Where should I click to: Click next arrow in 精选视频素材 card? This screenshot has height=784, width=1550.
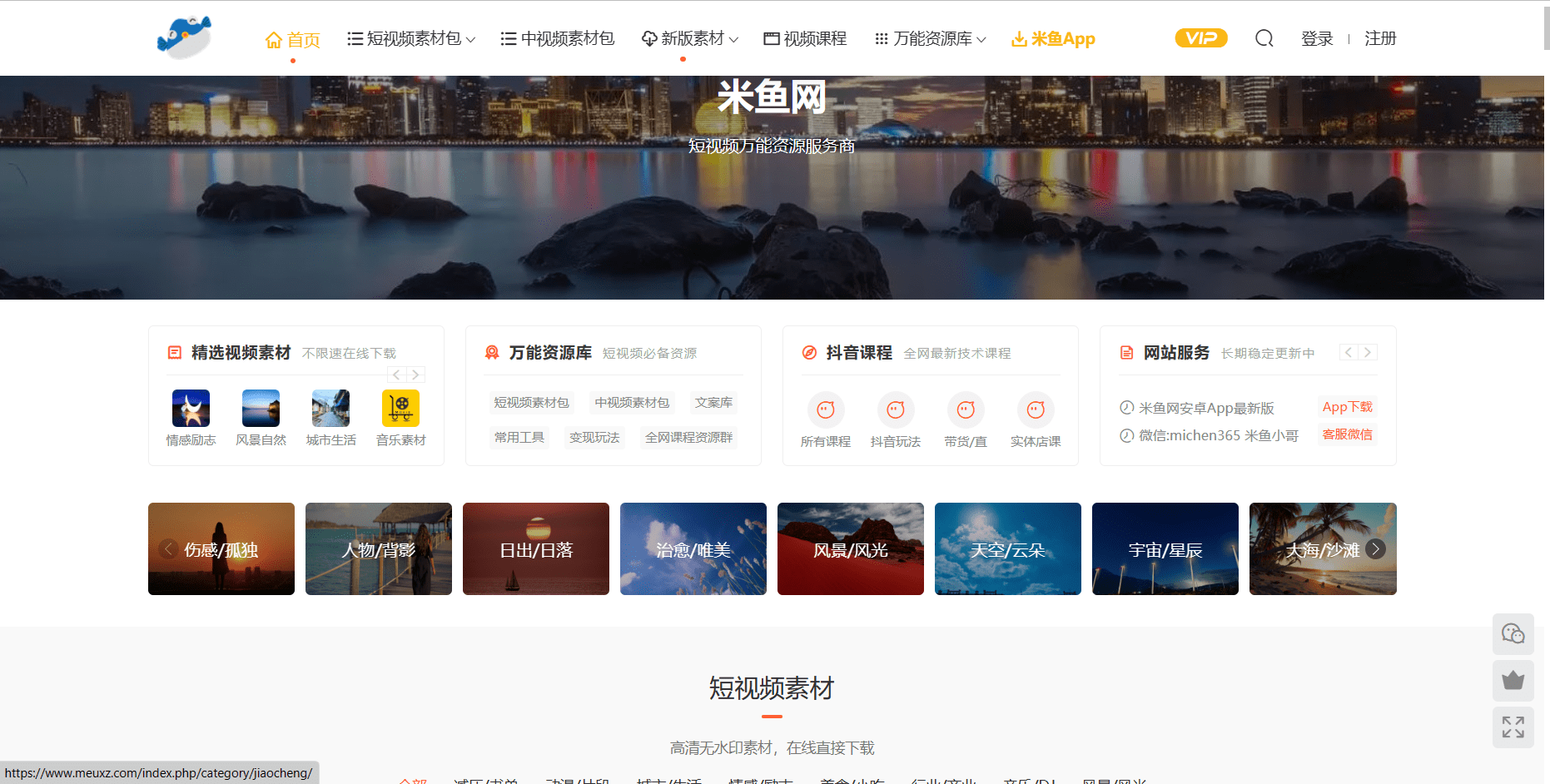(x=415, y=375)
